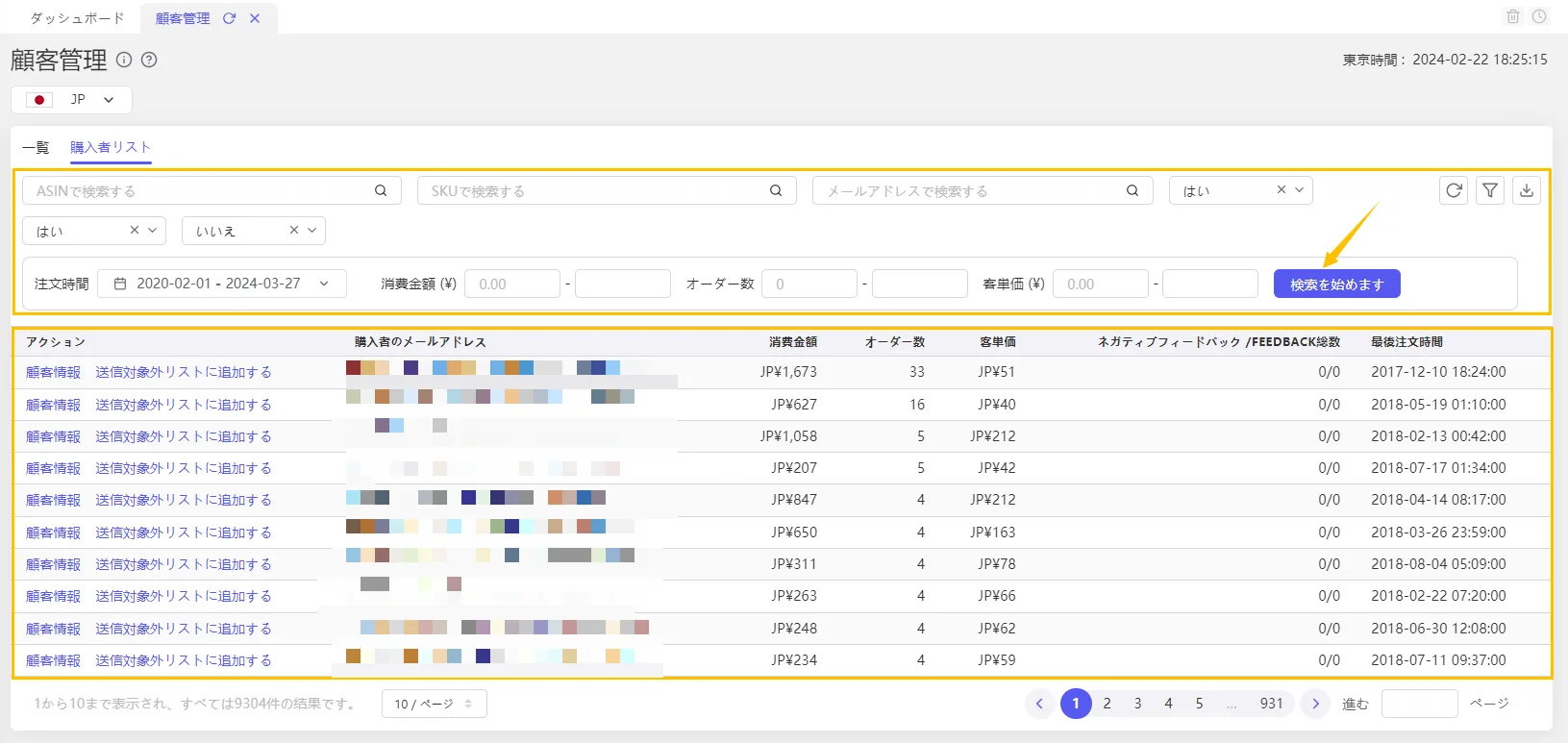This screenshot has width=1568, height=743.
Task: Select the 顧客管理 tab
Action: tap(183, 18)
